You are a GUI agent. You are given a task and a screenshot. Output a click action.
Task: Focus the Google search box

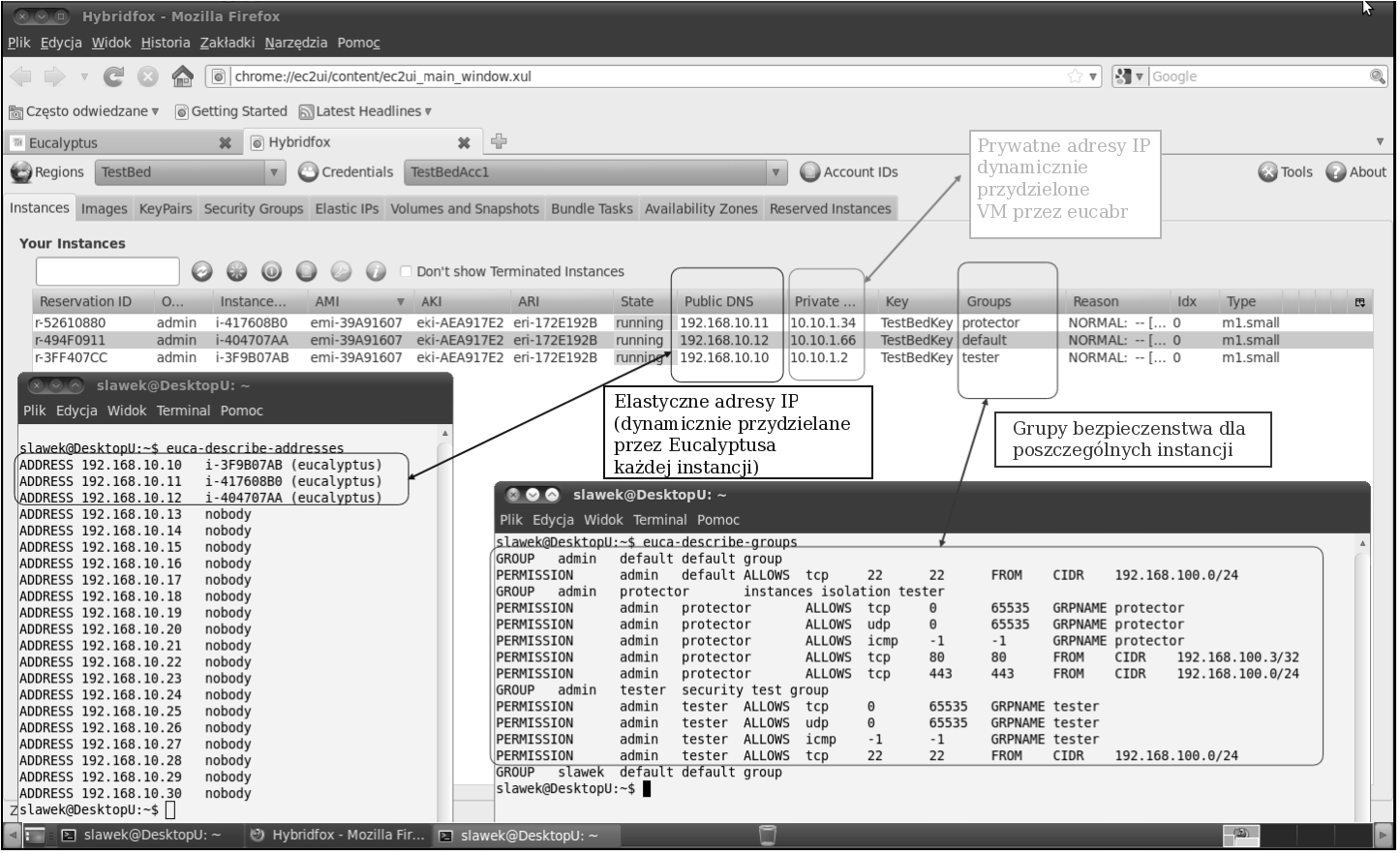(x=1258, y=76)
